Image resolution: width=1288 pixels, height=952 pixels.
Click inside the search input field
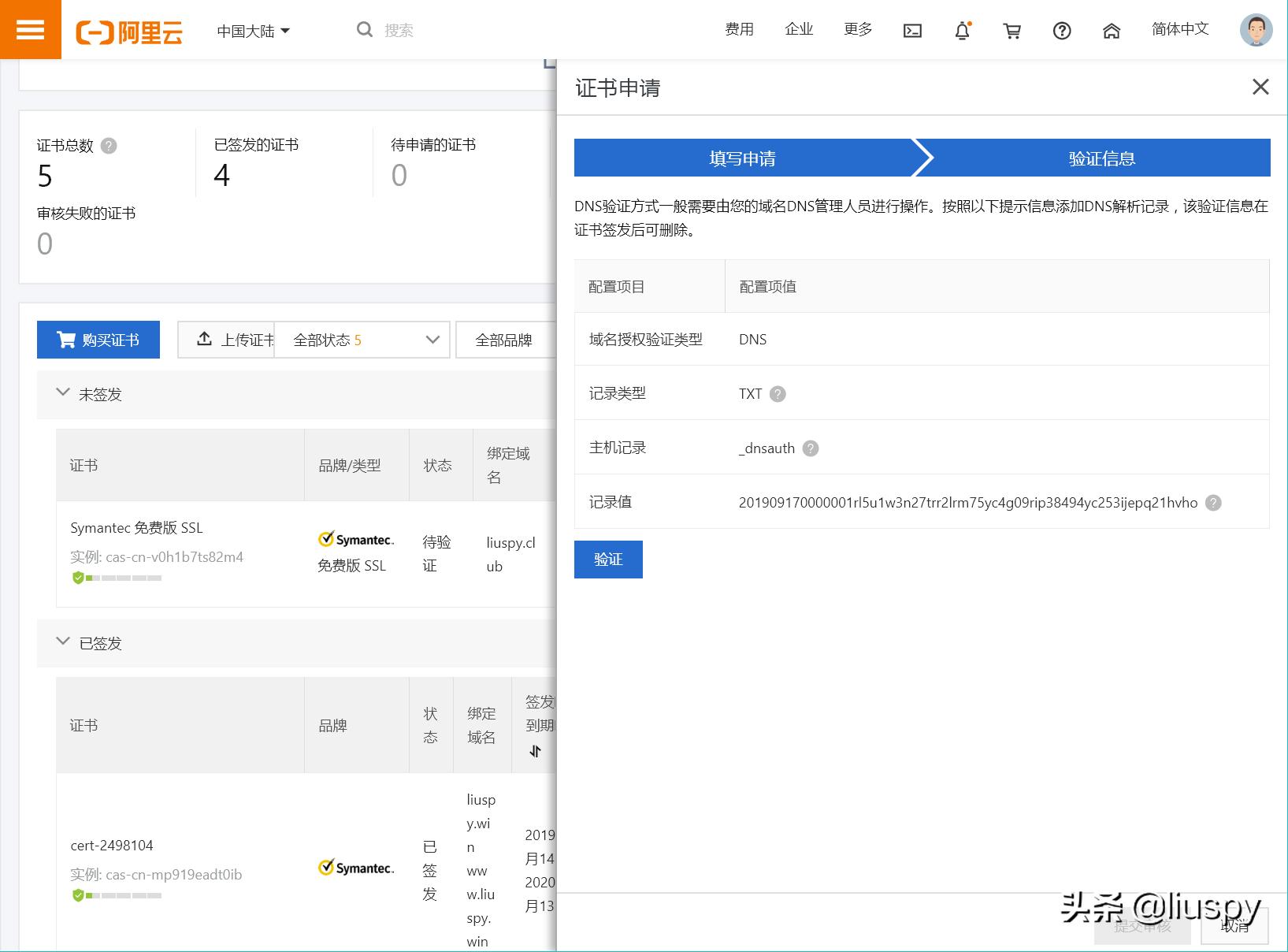point(410,30)
